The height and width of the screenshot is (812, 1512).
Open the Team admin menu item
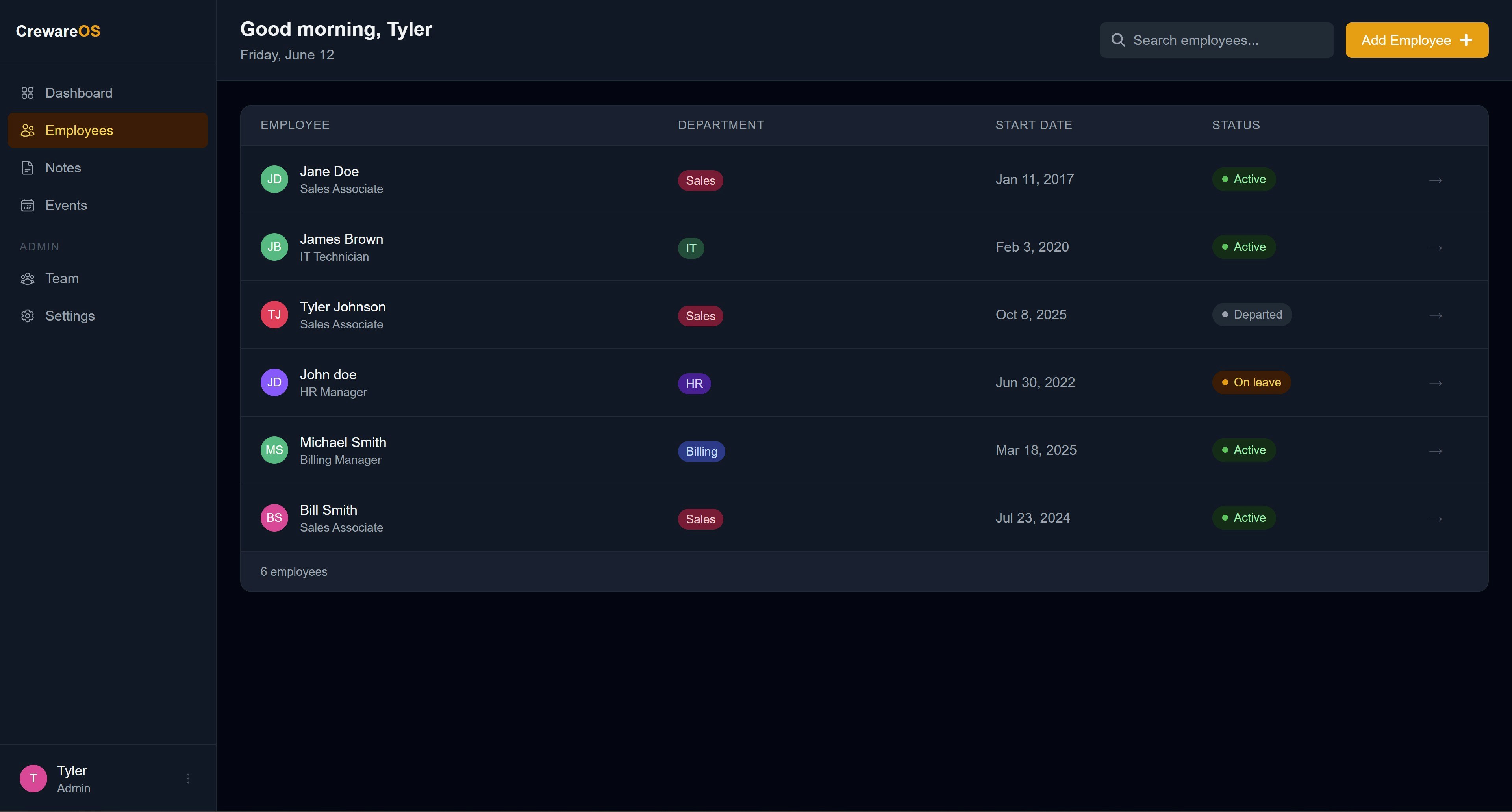(108, 278)
